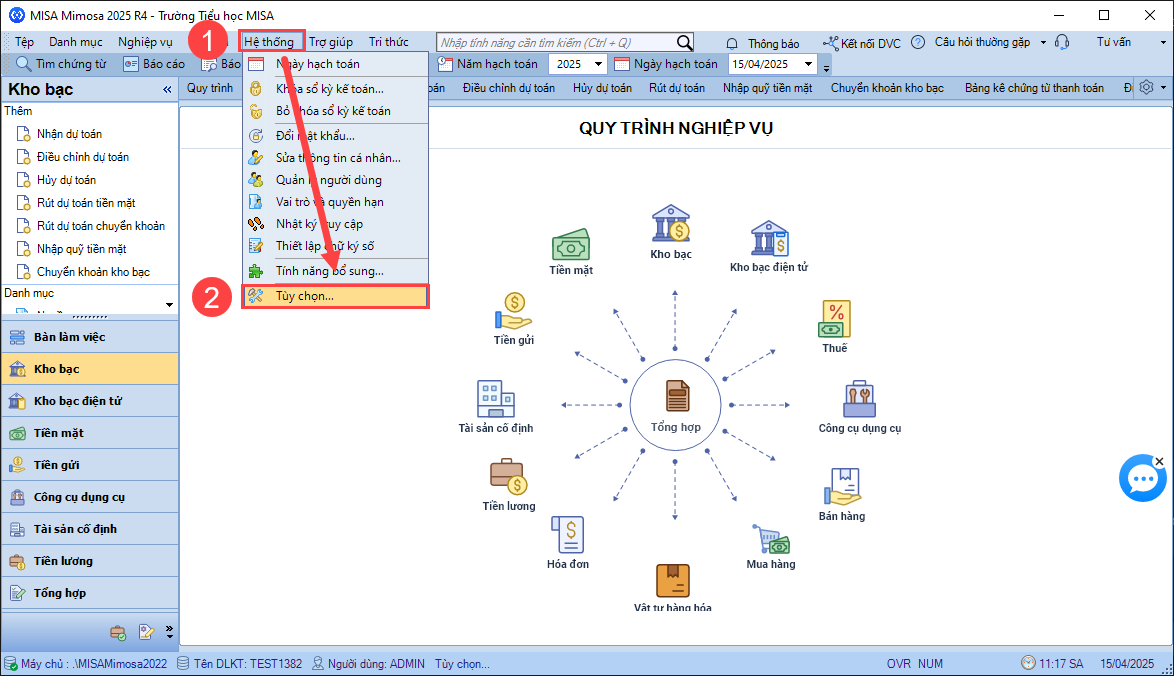
Task: Open Tổng hợp navigation button
Action: (x=90, y=593)
